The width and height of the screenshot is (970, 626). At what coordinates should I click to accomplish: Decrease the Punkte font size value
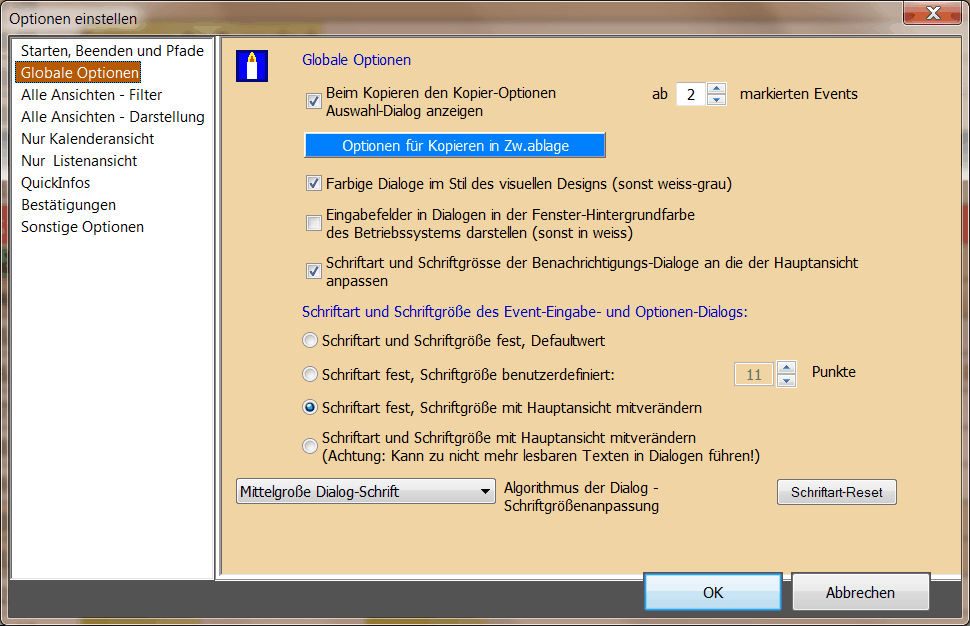pyautogui.click(x=786, y=380)
